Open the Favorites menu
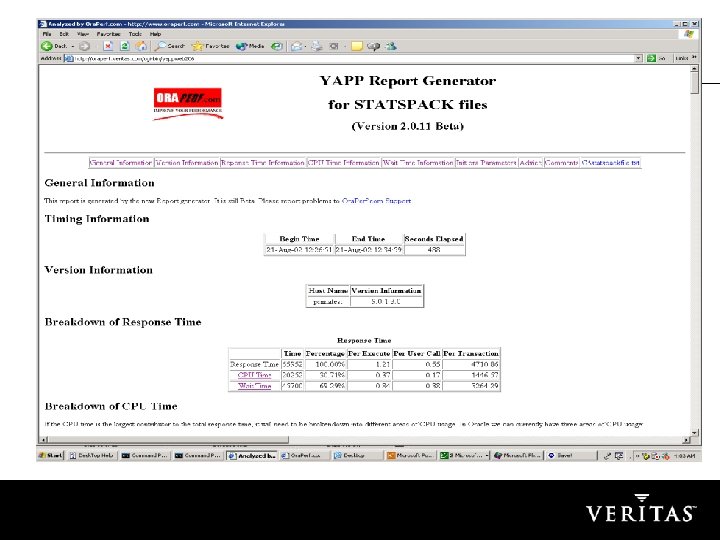The width and height of the screenshot is (720, 540). tap(108, 34)
